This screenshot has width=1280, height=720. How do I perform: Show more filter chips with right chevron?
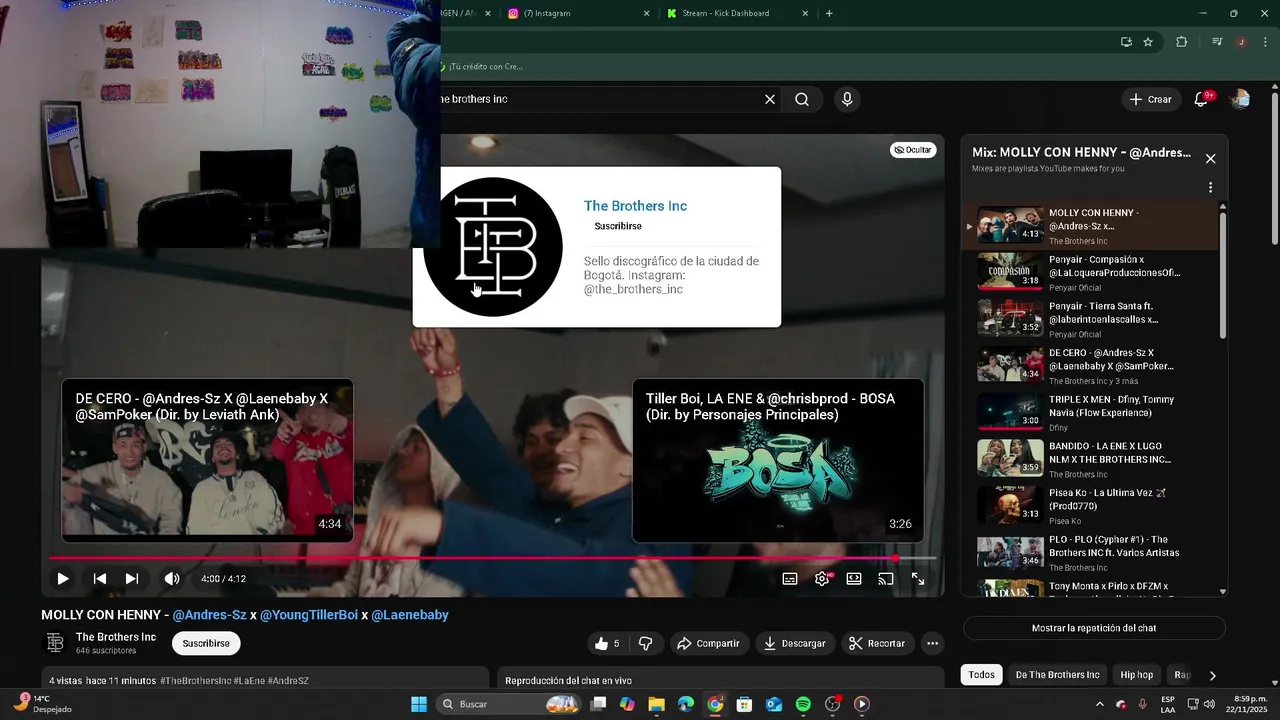tap(1212, 675)
